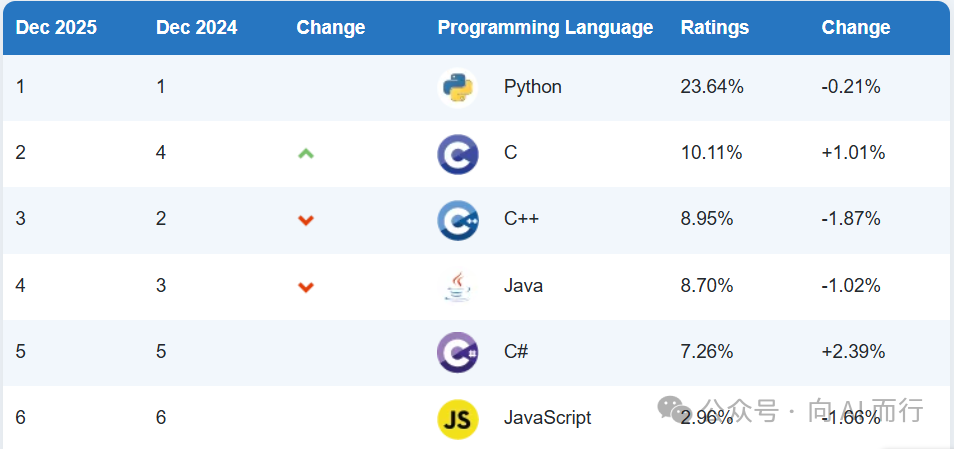Click the +2.39% change for C#
Image resolution: width=954 pixels, height=449 pixels.
pos(853,352)
